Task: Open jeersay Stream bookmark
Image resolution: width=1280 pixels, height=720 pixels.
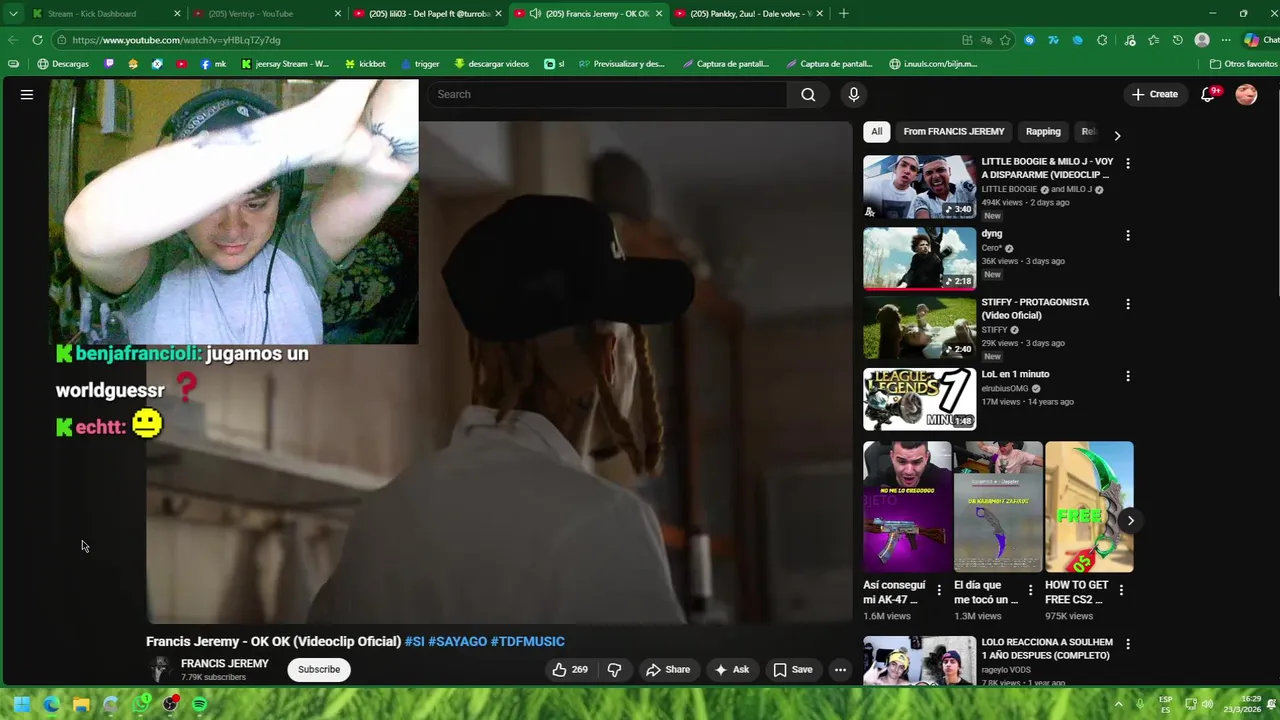Action: click(284, 64)
